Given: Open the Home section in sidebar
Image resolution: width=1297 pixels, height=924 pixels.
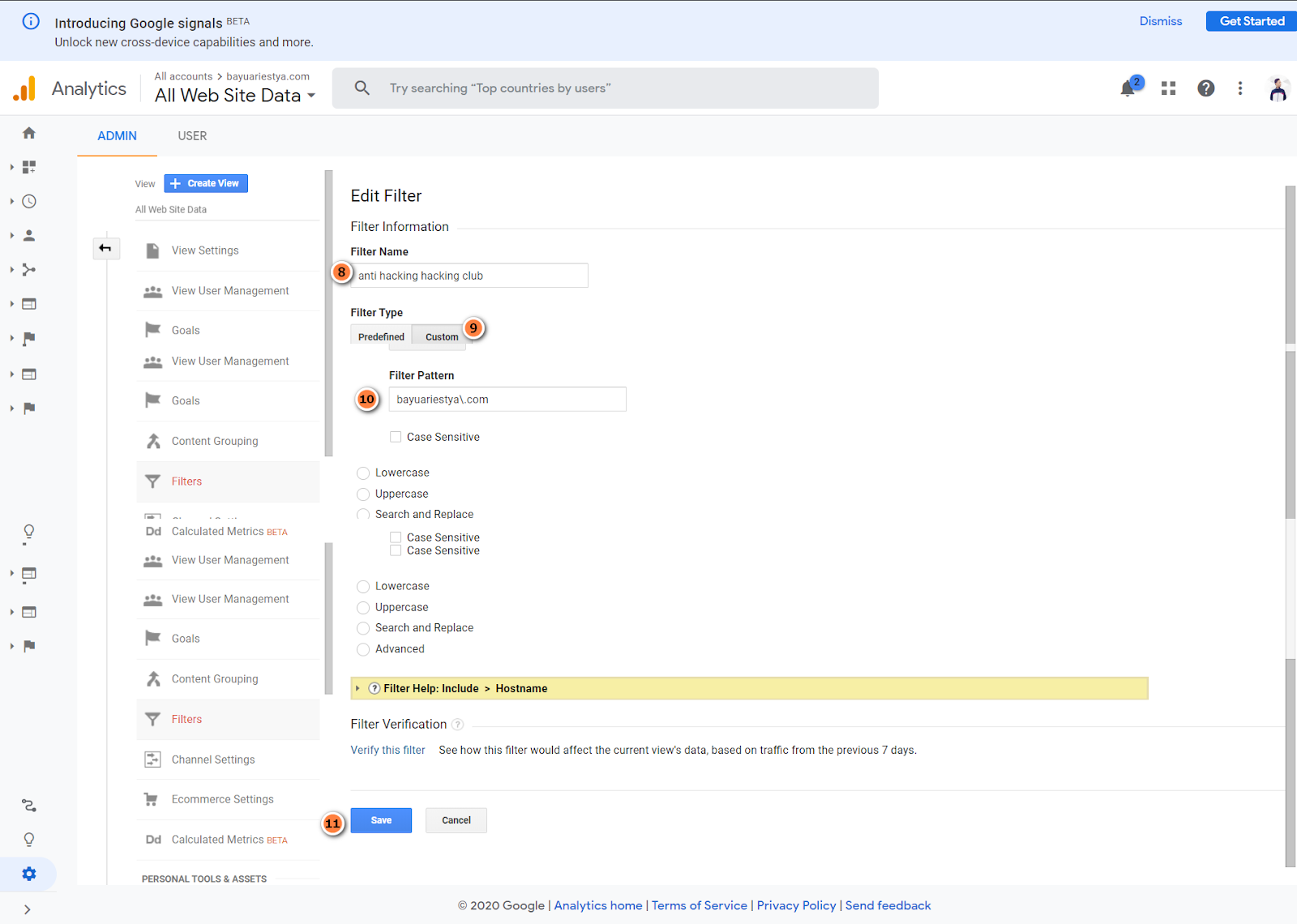Looking at the screenshot, I should coord(29,133).
